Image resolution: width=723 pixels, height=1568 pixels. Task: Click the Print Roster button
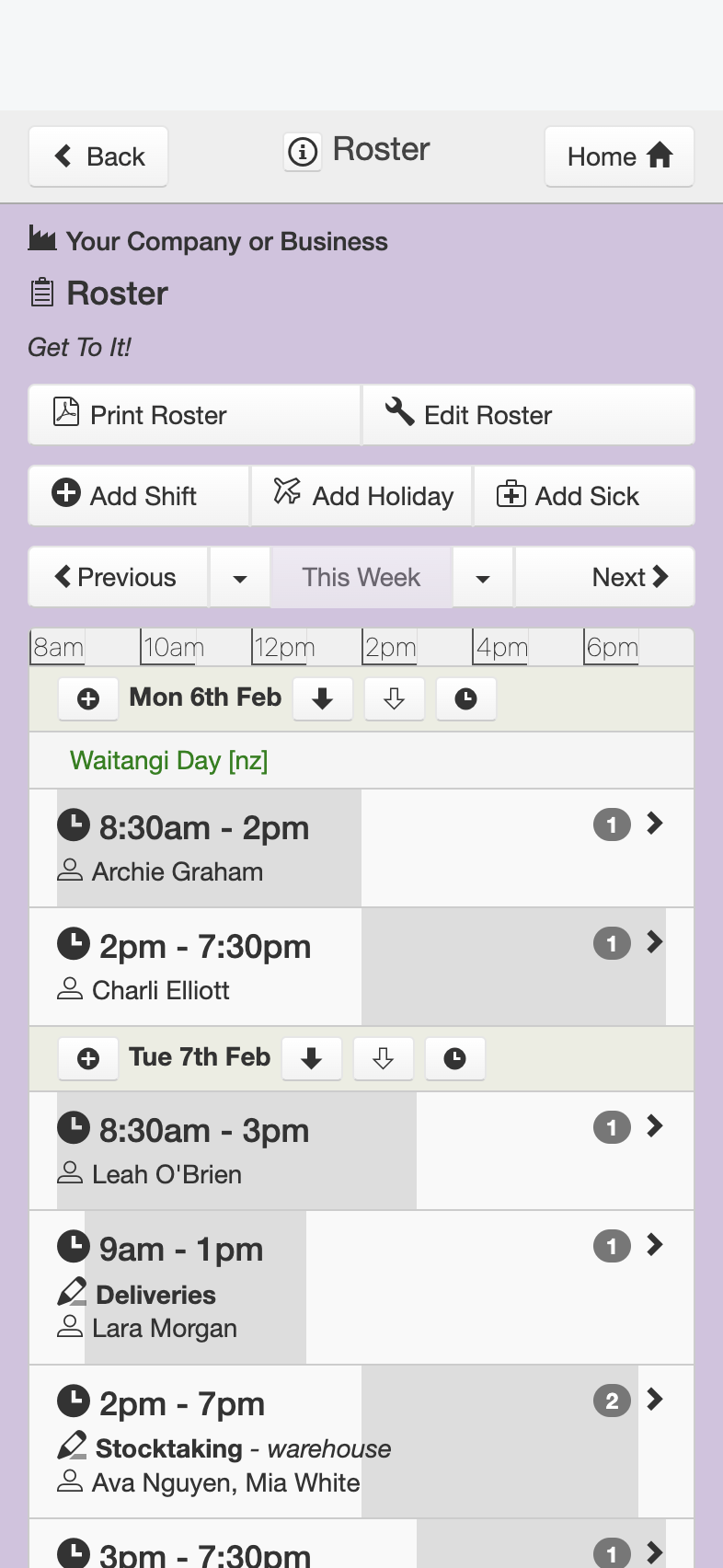[194, 415]
